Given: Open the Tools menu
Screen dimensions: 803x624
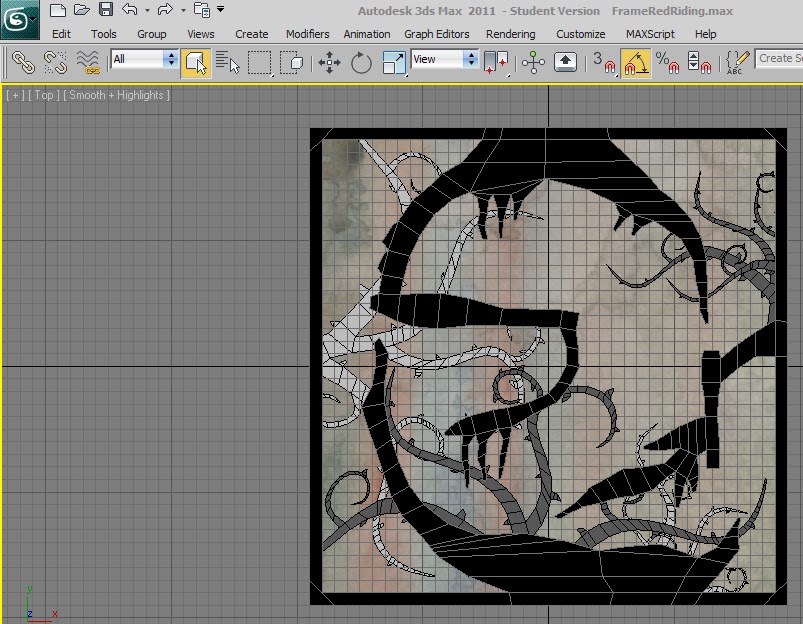Looking at the screenshot, I should (x=103, y=34).
